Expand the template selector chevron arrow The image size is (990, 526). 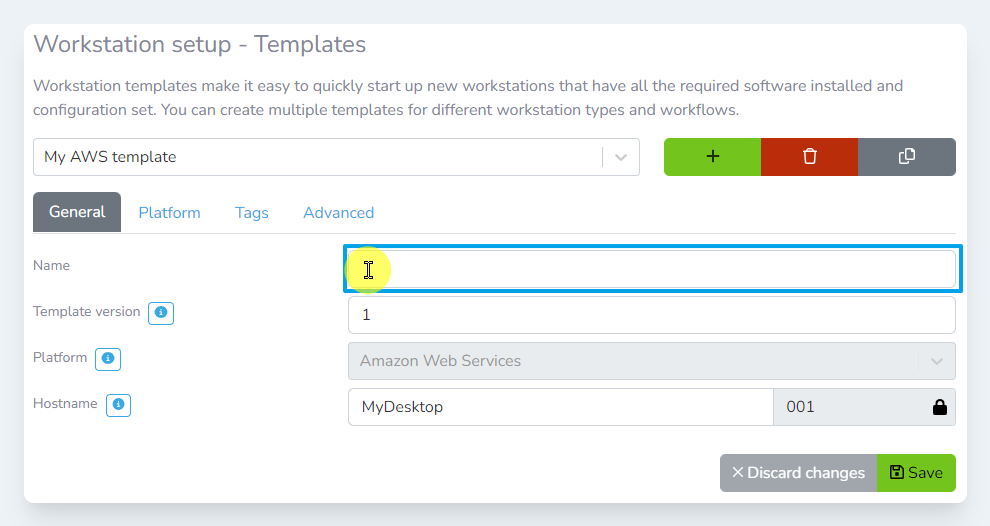point(621,157)
